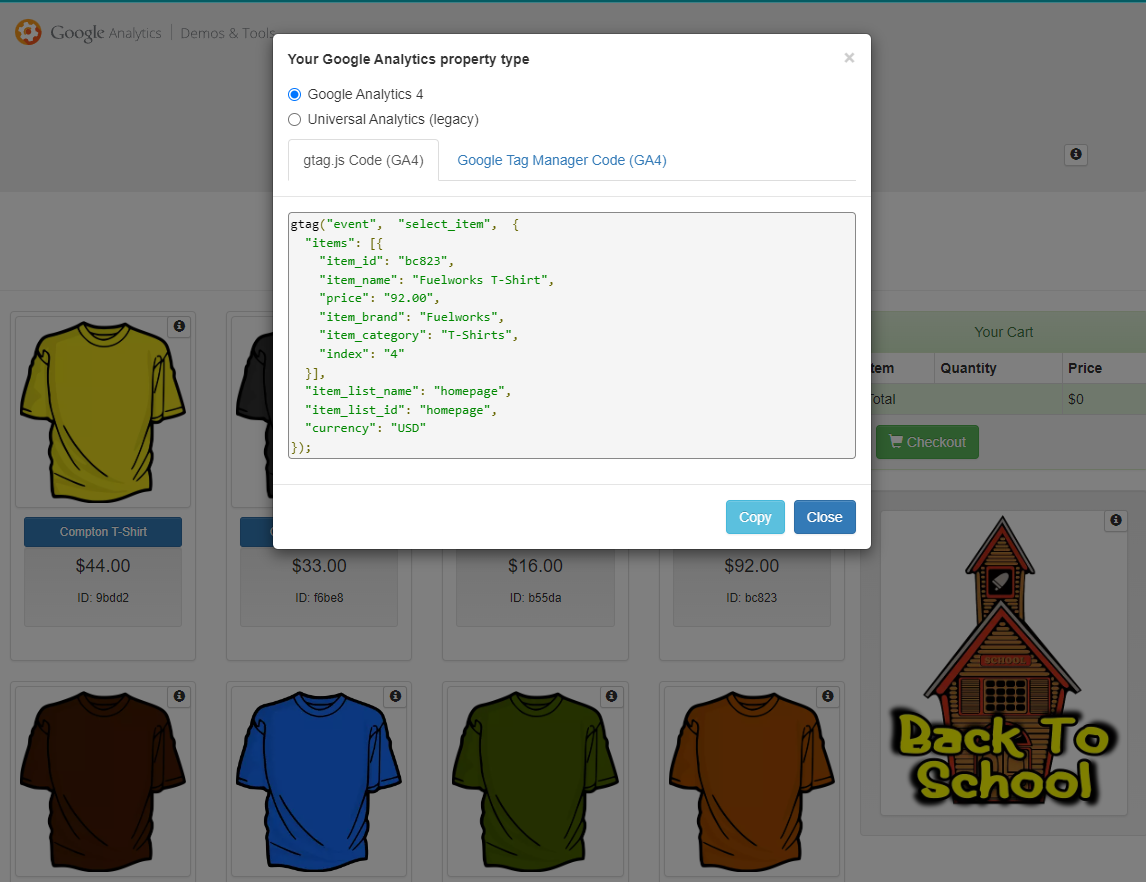
Task: Click the ID: b55da text
Action: (536, 598)
